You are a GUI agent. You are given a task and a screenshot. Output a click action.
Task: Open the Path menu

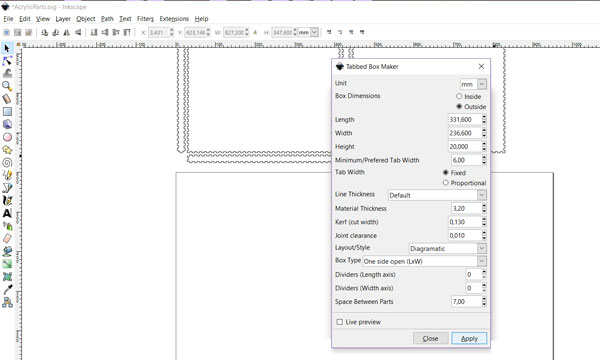(x=107, y=19)
